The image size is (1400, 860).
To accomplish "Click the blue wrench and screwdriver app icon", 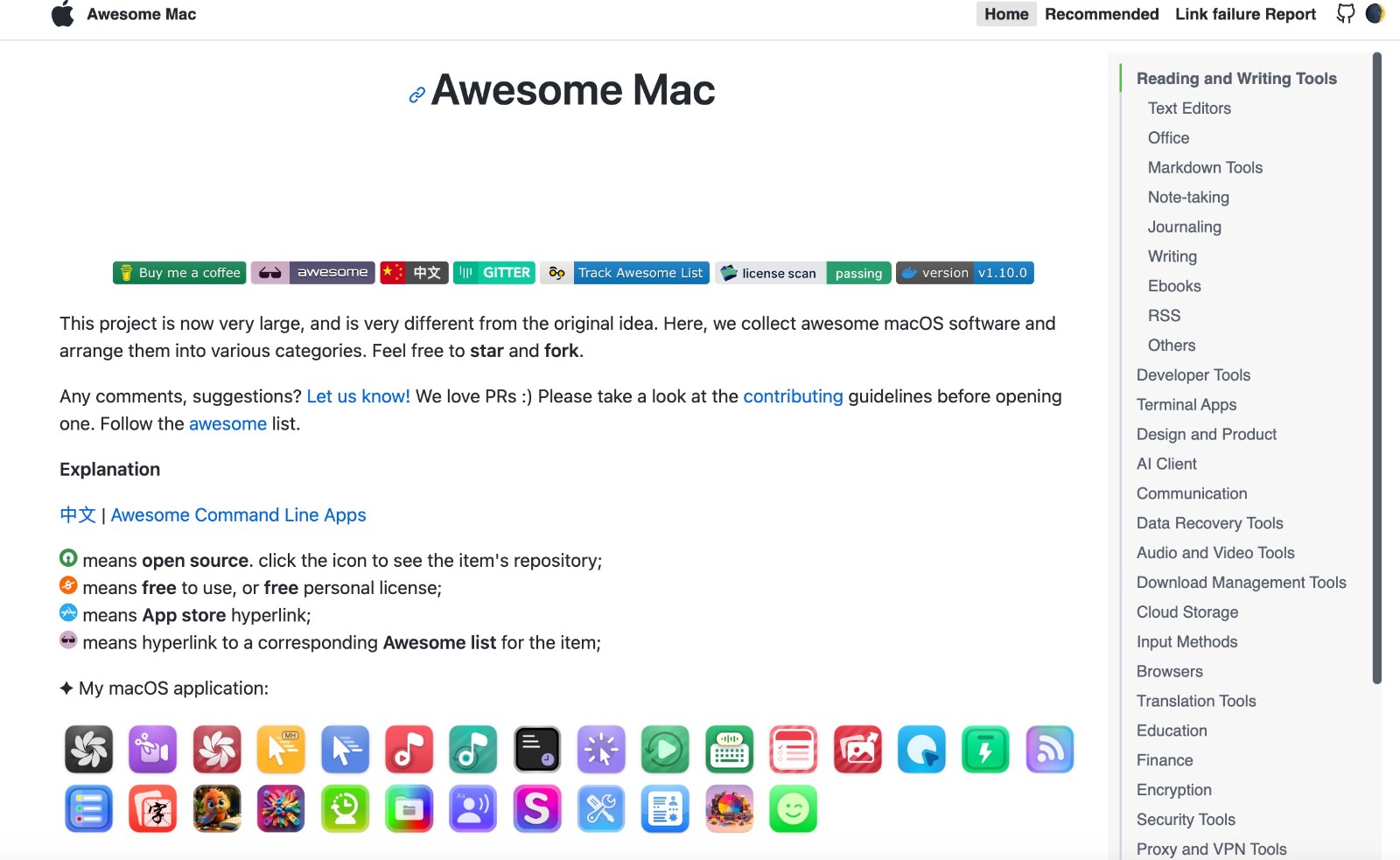I will [601, 808].
